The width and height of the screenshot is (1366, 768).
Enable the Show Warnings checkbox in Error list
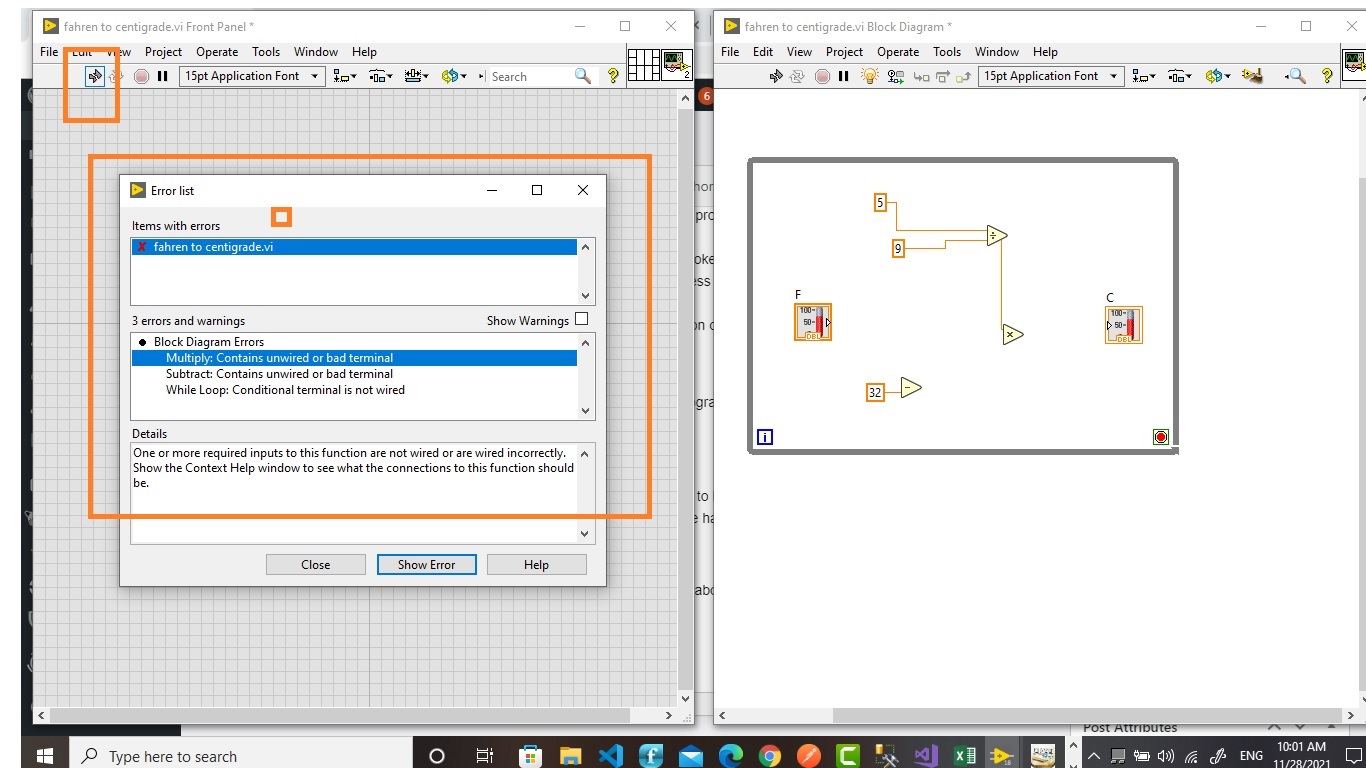[581, 319]
